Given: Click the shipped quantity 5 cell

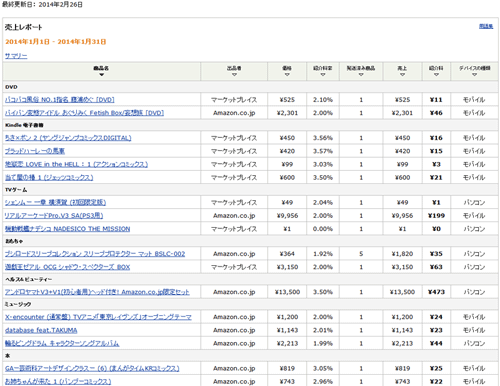Looking at the screenshot, I should [361, 254].
